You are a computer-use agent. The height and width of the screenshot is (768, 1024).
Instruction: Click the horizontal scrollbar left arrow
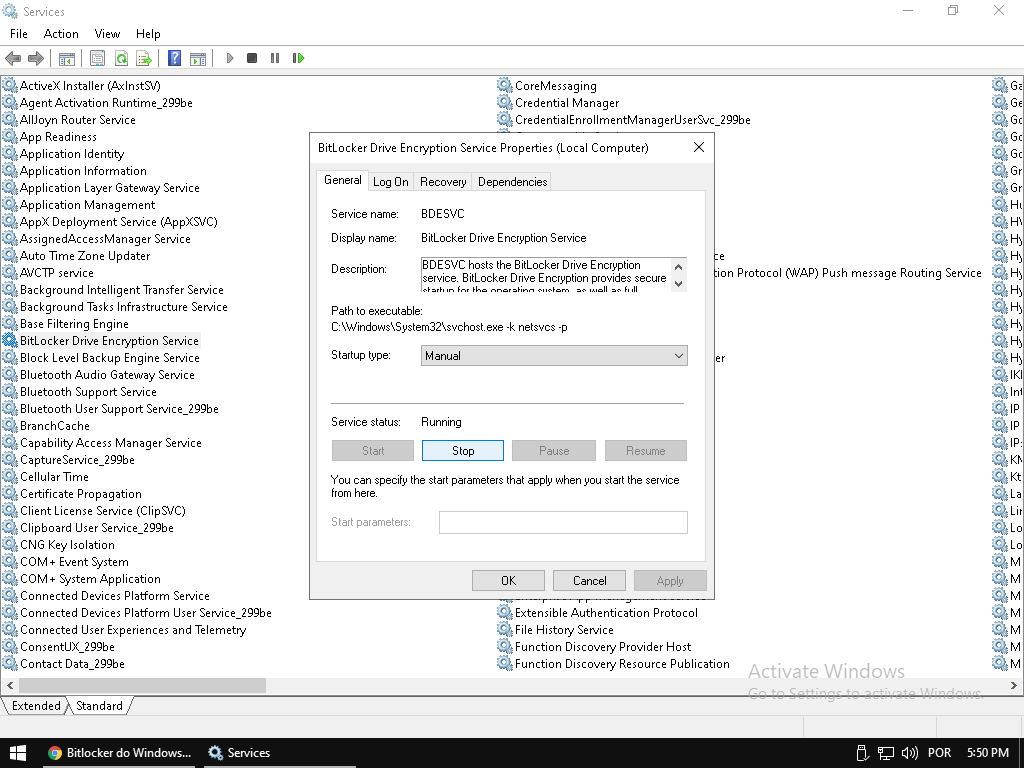[x=9, y=685]
